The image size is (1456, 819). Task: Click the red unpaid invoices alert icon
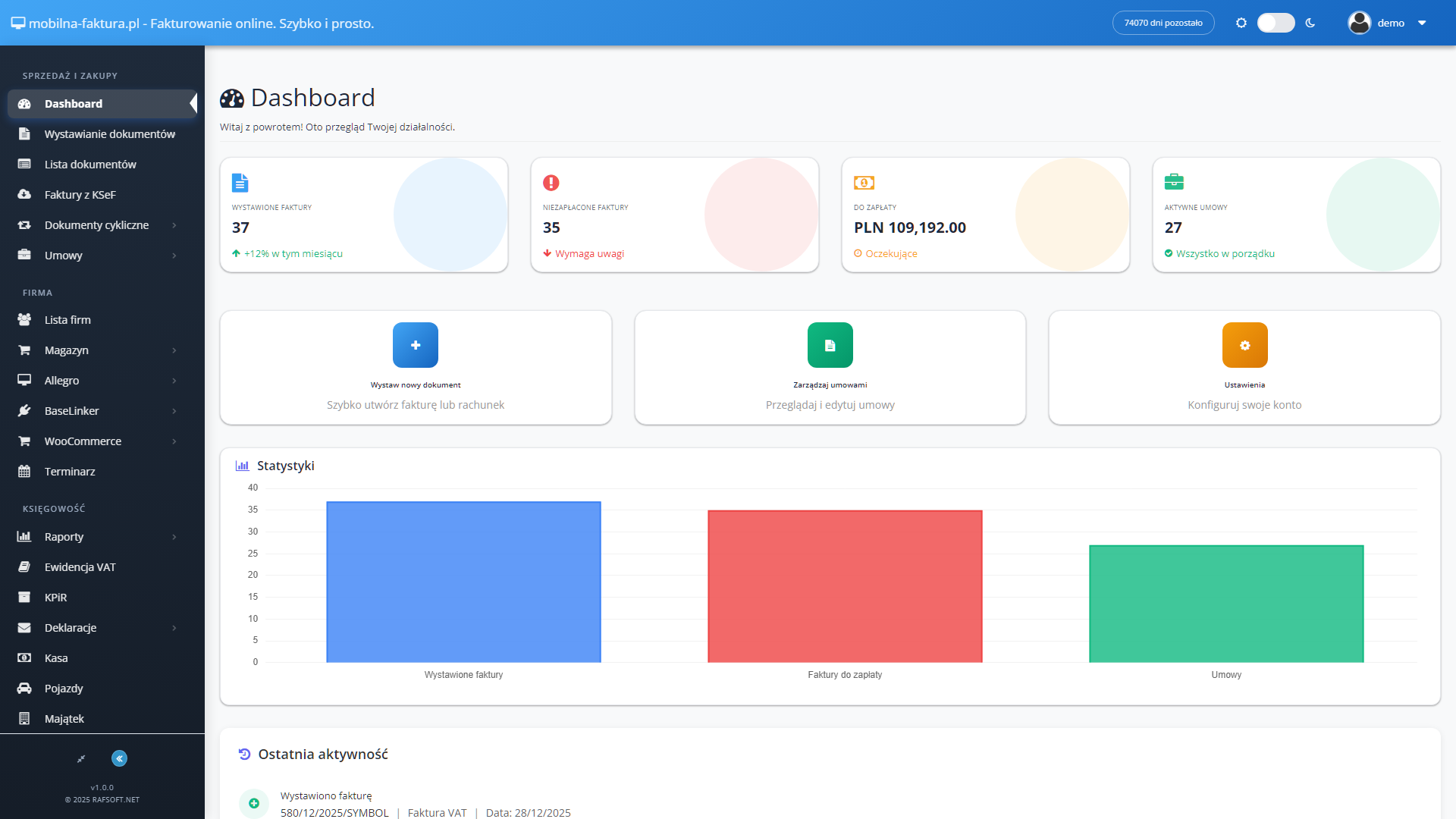pyautogui.click(x=551, y=183)
